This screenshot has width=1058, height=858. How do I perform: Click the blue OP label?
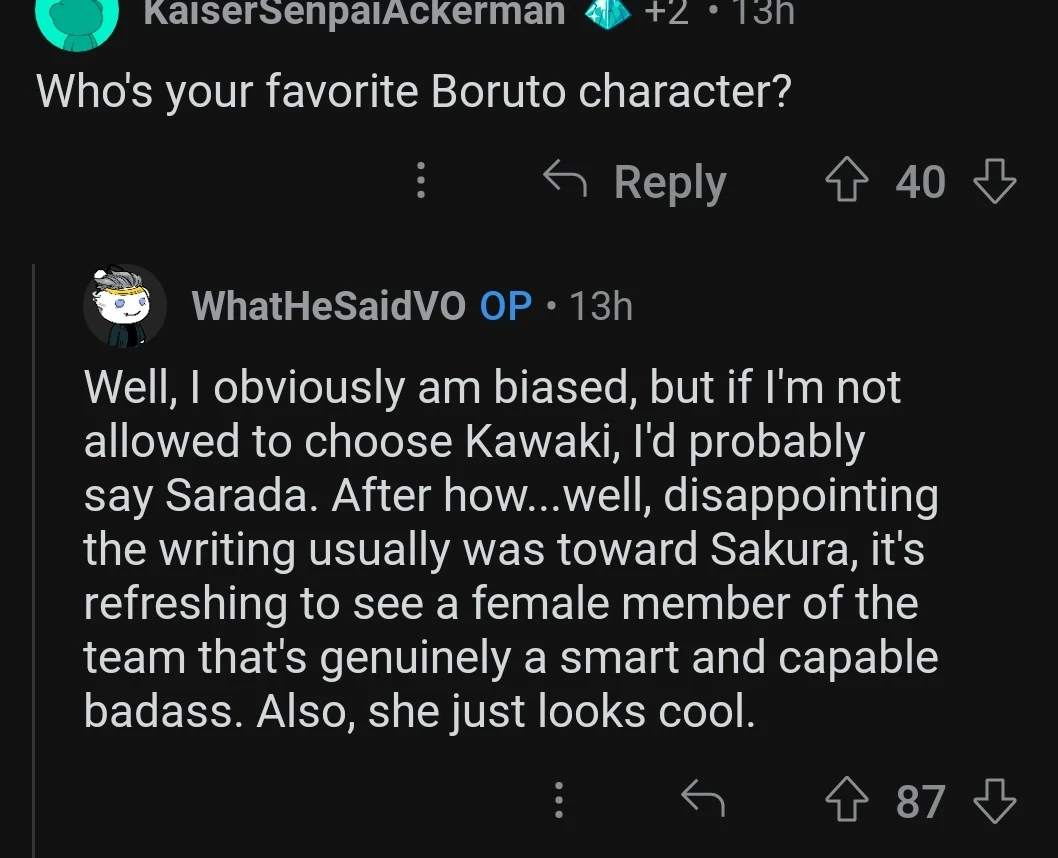pyautogui.click(x=506, y=306)
